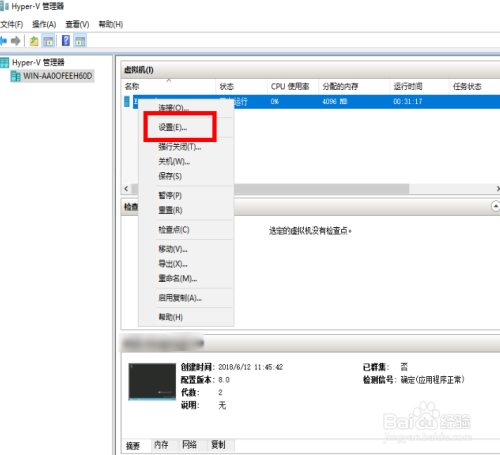Sort by 运行时间 column header

(x=419, y=87)
